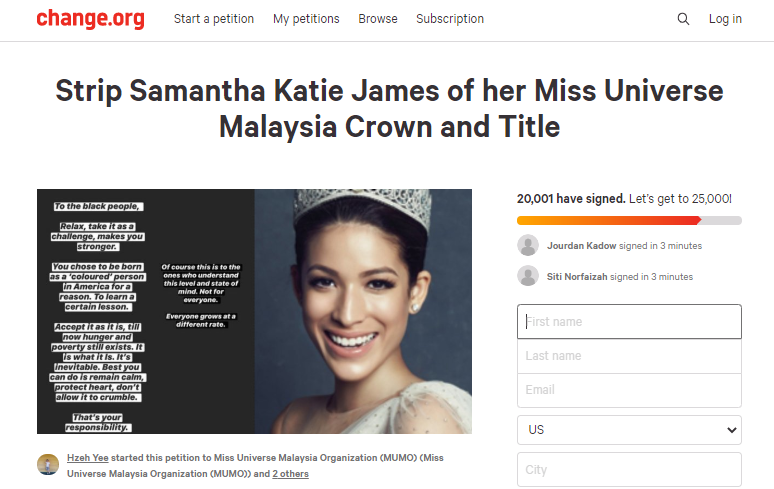The height and width of the screenshot is (489, 774).
Task: Click the Last name field
Action: (629, 356)
